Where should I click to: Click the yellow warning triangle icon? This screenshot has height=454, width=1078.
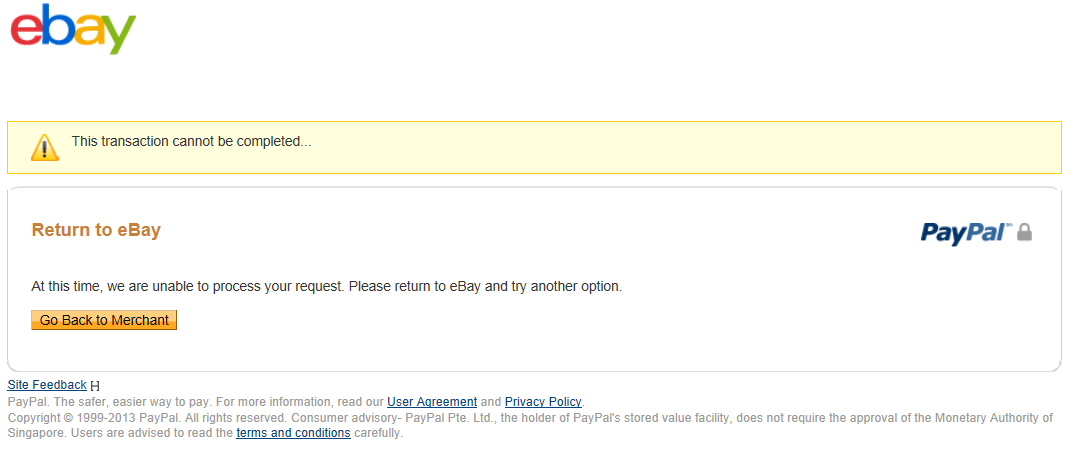[x=45, y=147]
